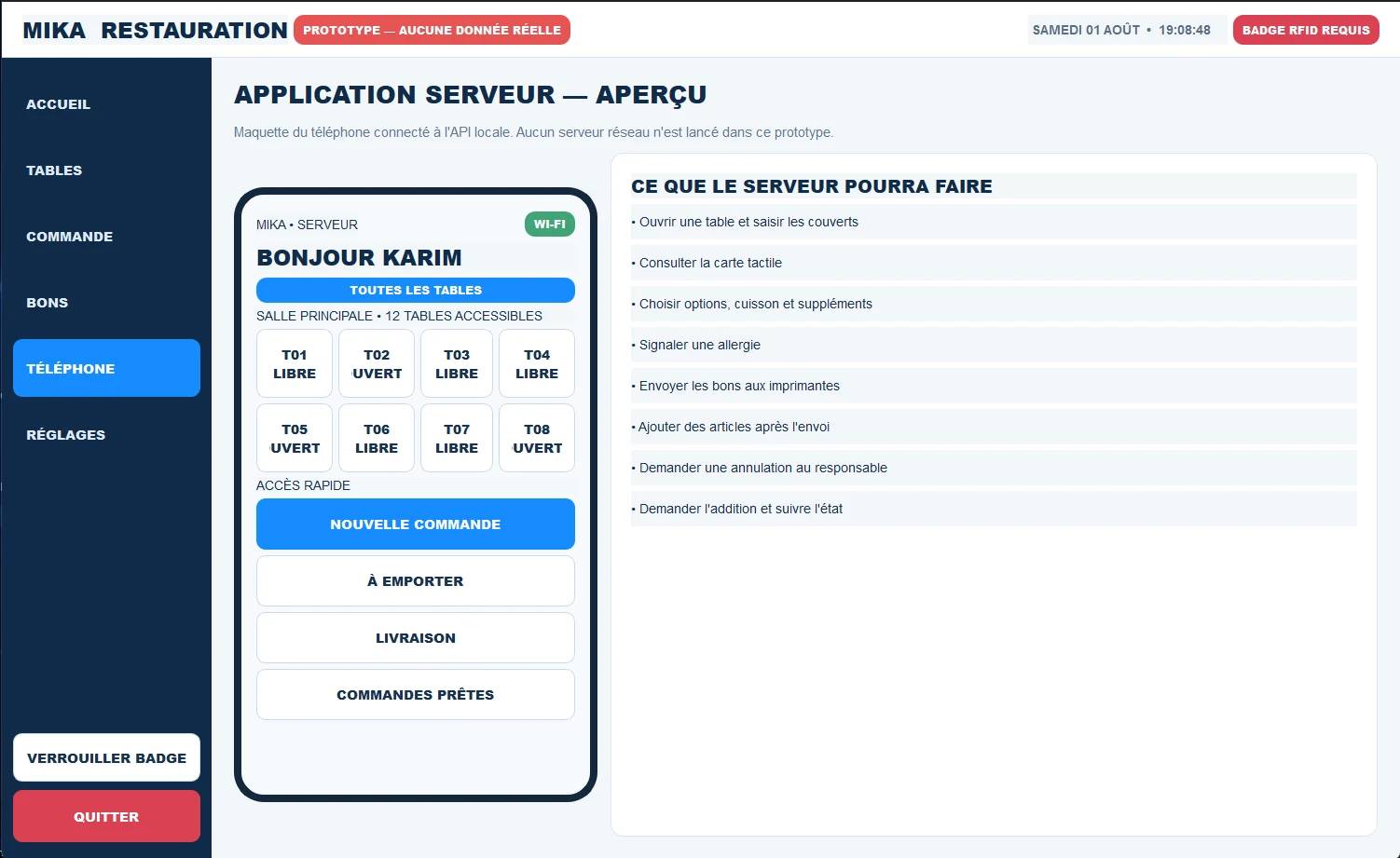The width and height of the screenshot is (1400, 858).
Task: Open the Accueil section in sidebar
Action: coord(106,104)
